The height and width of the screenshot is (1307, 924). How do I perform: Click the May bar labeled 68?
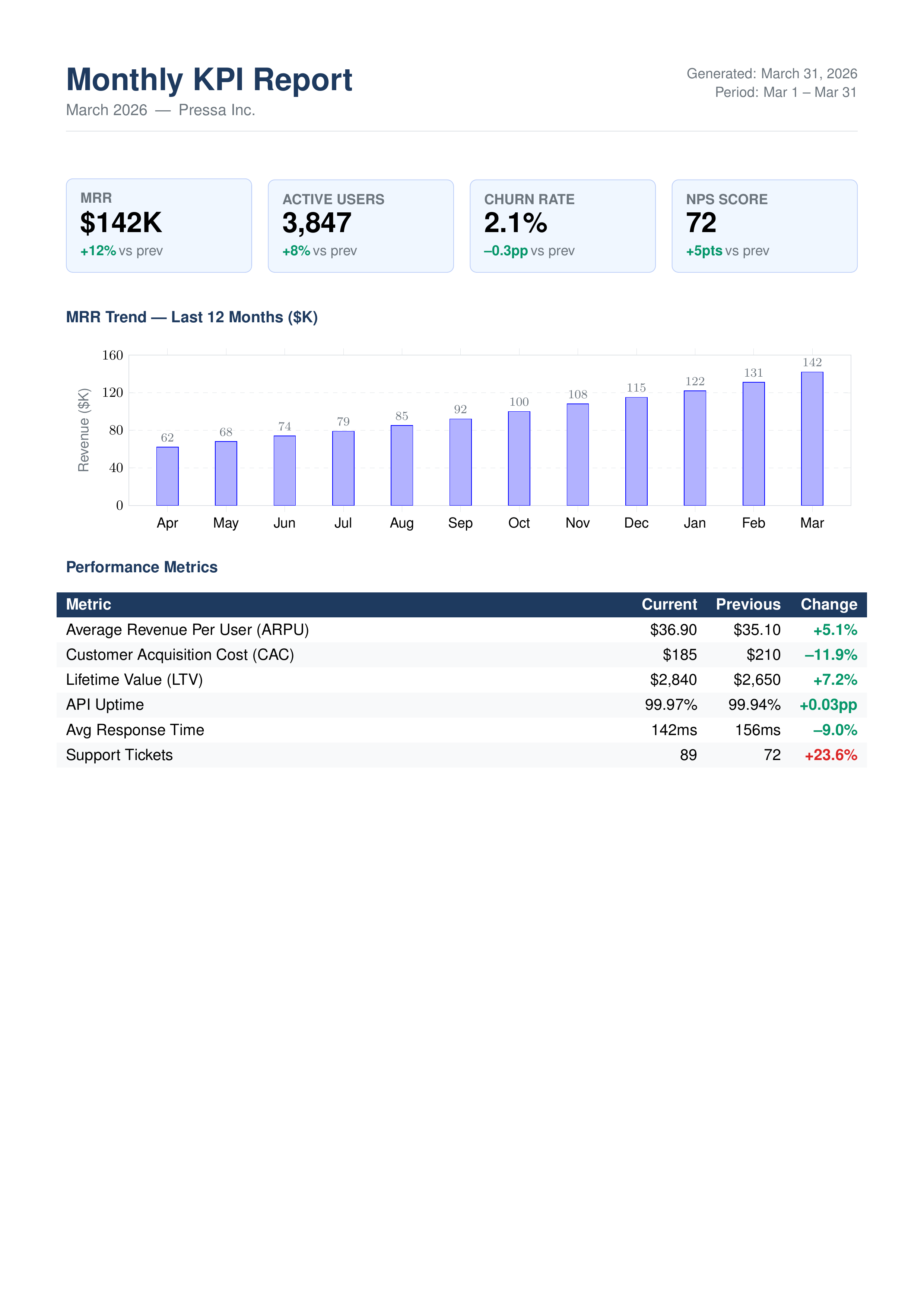tap(226, 473)
